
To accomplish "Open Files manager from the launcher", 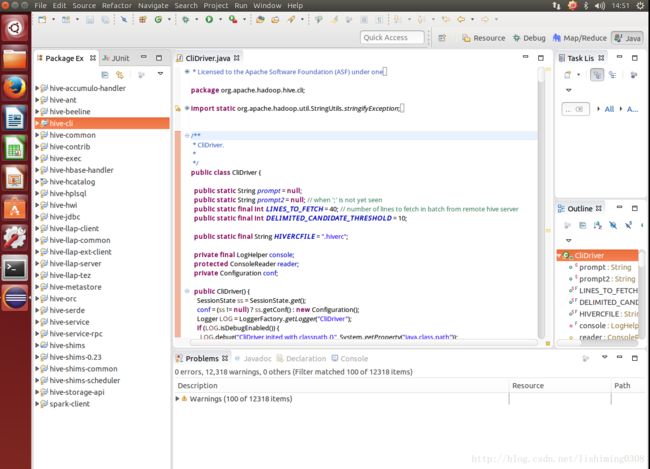I will [x=15, y=58].
